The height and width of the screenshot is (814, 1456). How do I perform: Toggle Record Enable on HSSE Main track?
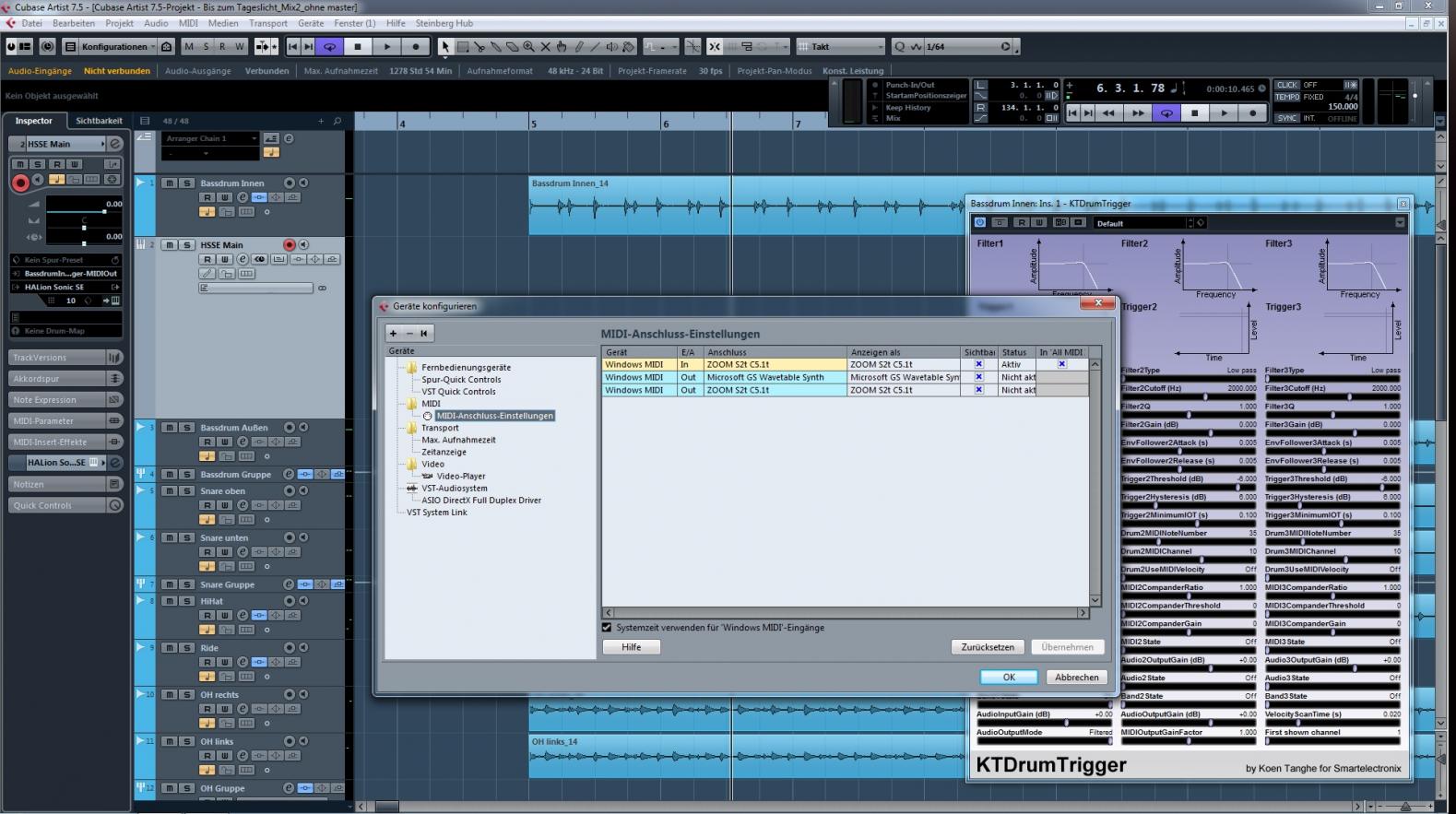[289, 245]
